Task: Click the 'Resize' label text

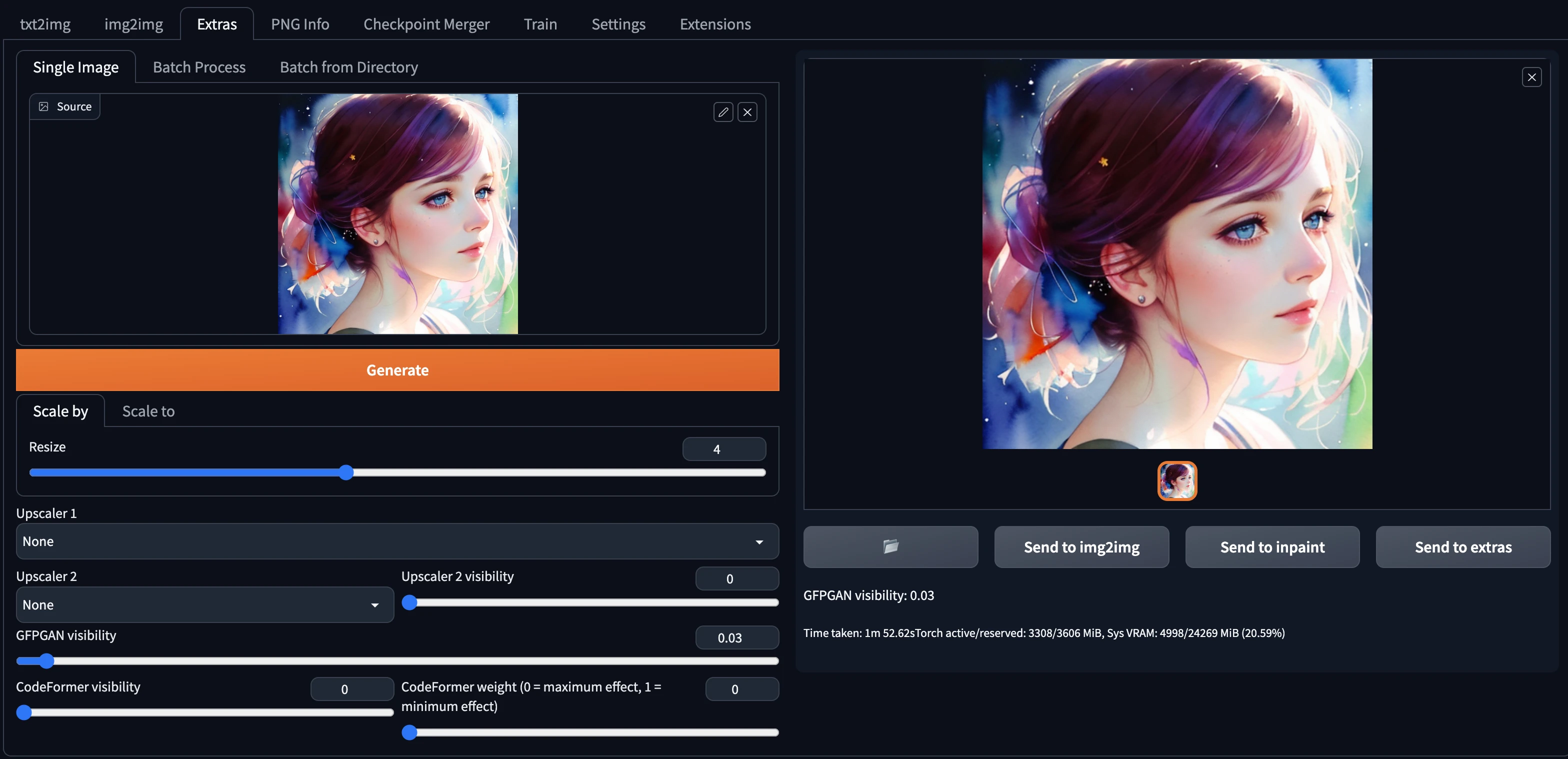Action: click(x=47, y=447)
